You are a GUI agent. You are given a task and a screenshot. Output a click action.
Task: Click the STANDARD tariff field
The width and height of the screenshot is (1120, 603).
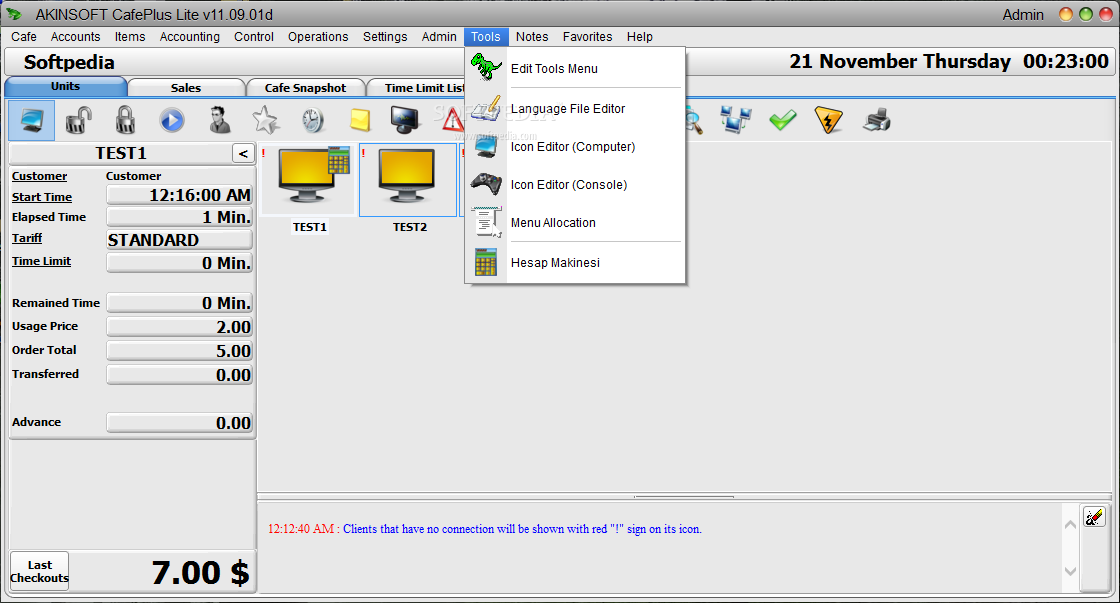click(x=179, y=239)
